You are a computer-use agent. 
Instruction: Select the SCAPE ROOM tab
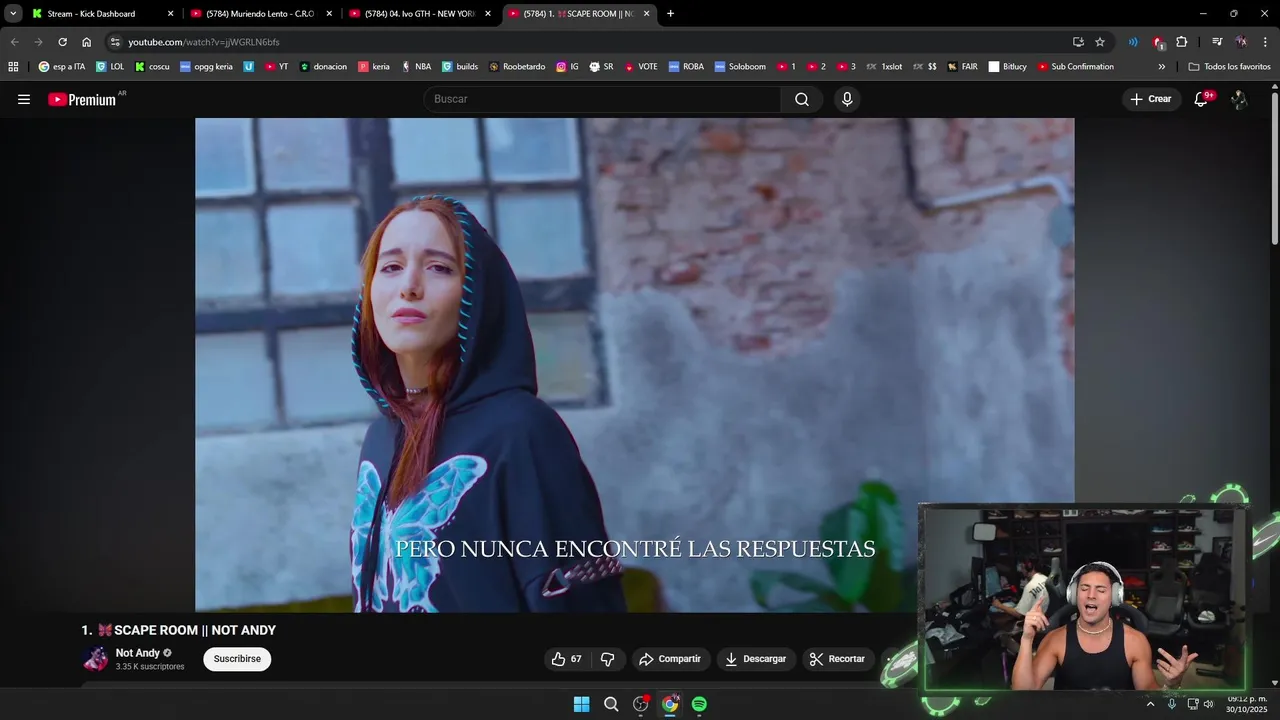[578, 14]
